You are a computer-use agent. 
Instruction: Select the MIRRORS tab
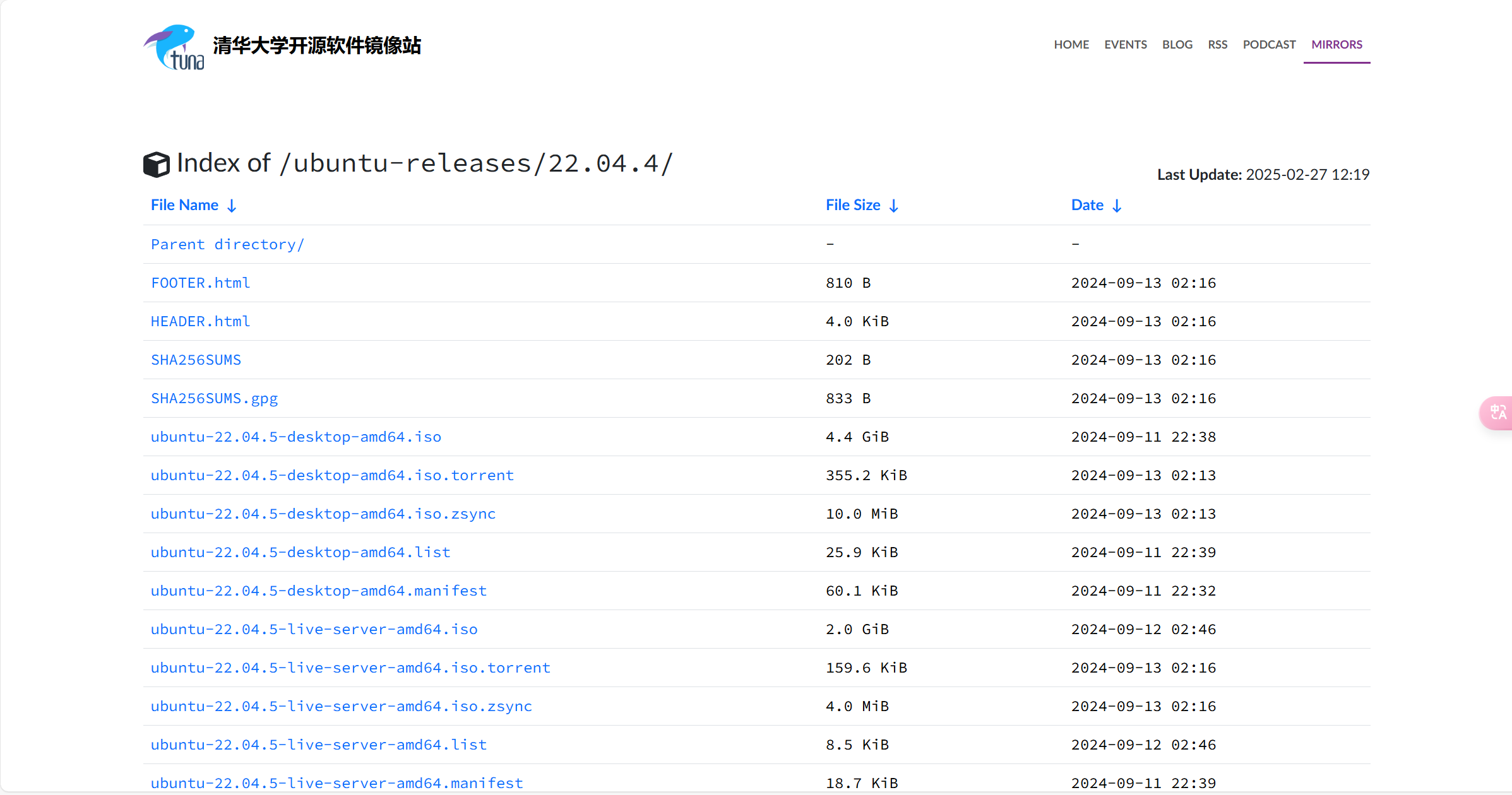1336,45
